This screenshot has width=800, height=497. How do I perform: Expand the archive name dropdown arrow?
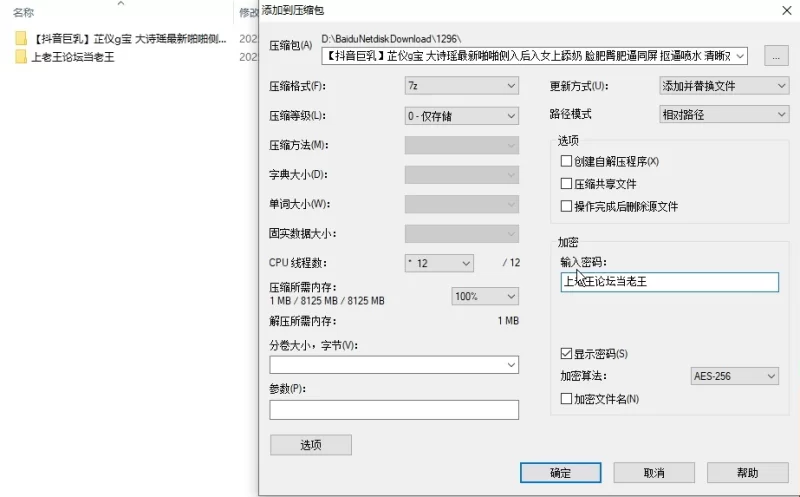(740, 56)
